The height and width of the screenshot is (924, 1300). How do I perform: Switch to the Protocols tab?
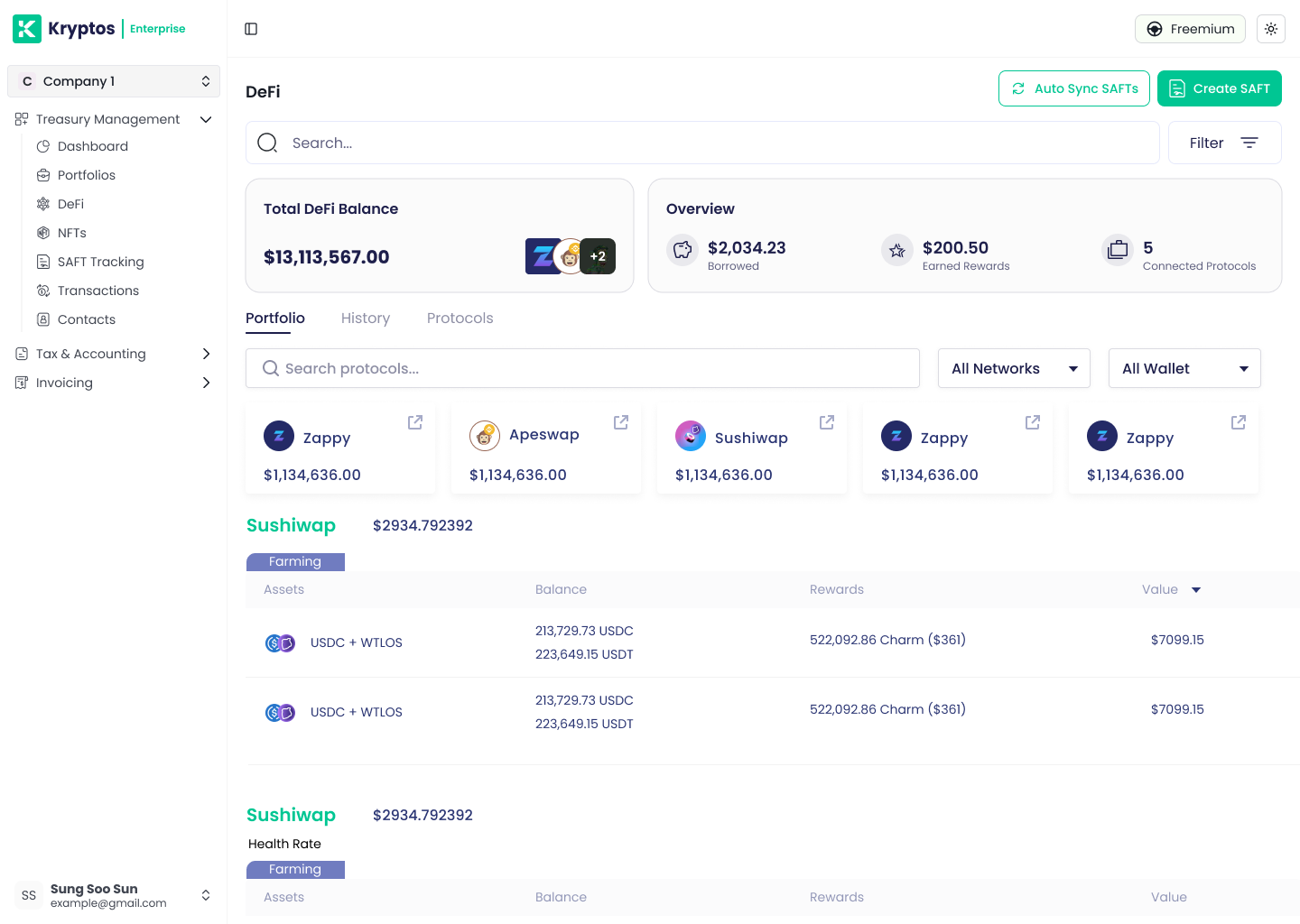460,318
